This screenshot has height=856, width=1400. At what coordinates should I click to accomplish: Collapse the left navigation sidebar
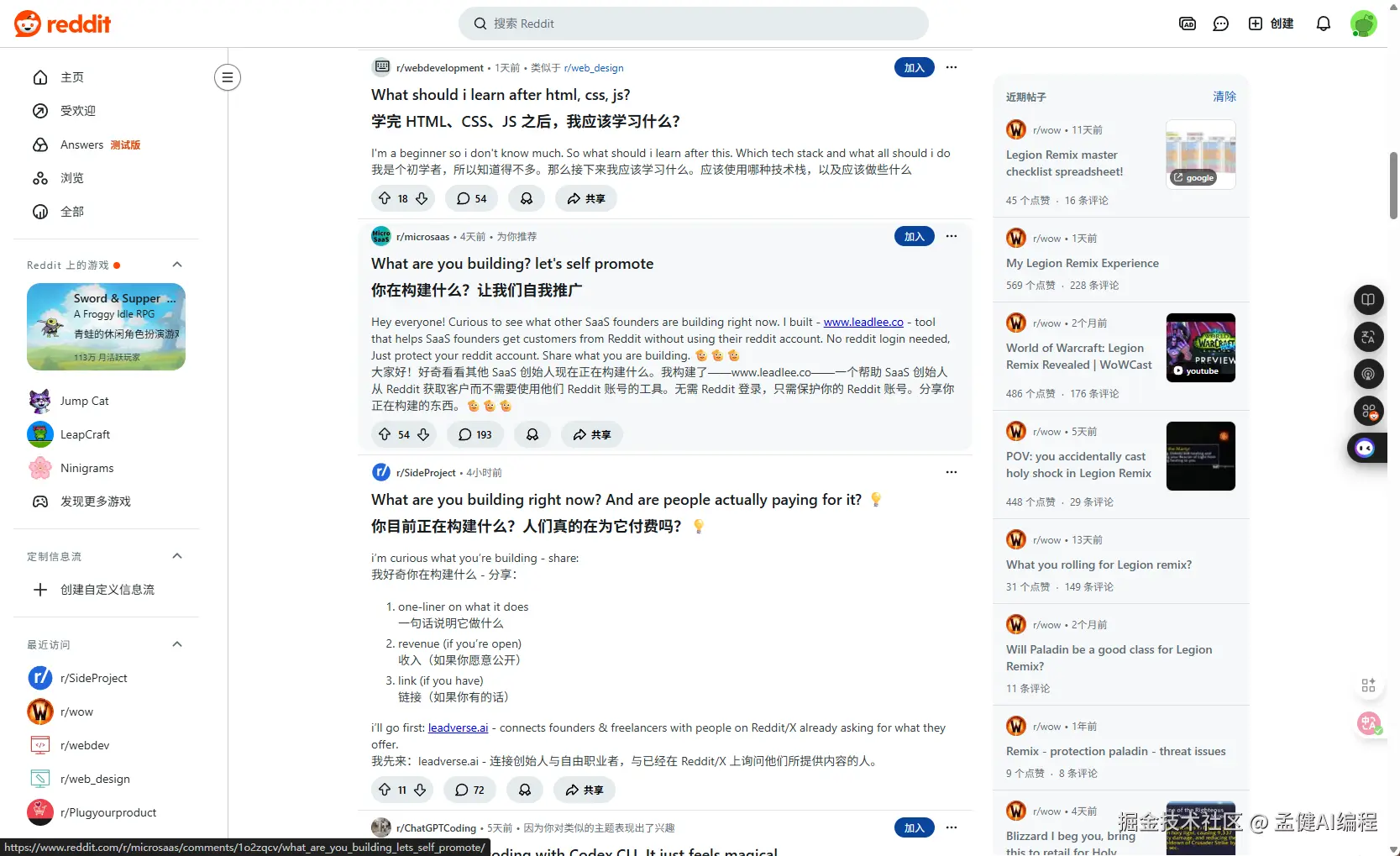[x=227, y=77]
